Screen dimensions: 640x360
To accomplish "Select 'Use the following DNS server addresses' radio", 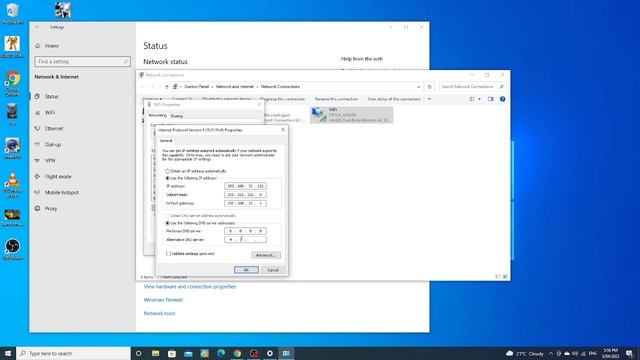I will [167, 223].
